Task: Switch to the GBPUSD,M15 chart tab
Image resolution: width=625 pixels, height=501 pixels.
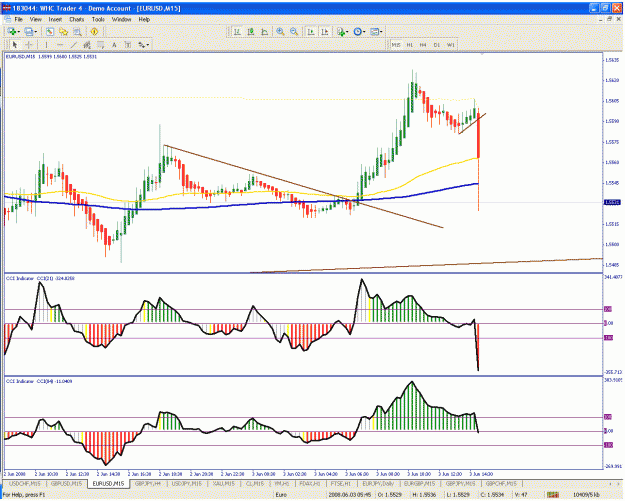Action: (x=66, y=483)
